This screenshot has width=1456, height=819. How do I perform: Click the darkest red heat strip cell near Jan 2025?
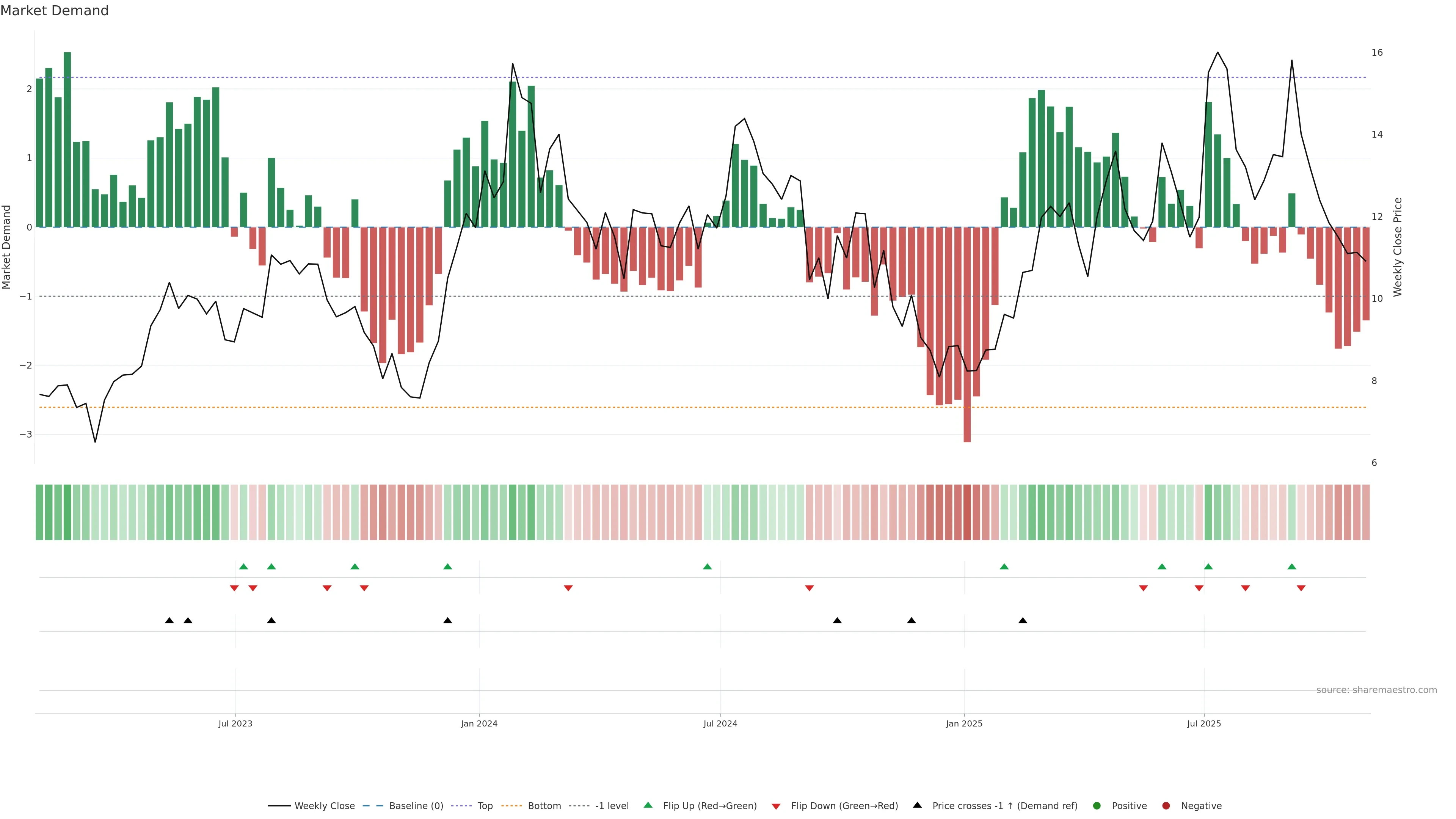pyautogui.click(x=966, y=512)
